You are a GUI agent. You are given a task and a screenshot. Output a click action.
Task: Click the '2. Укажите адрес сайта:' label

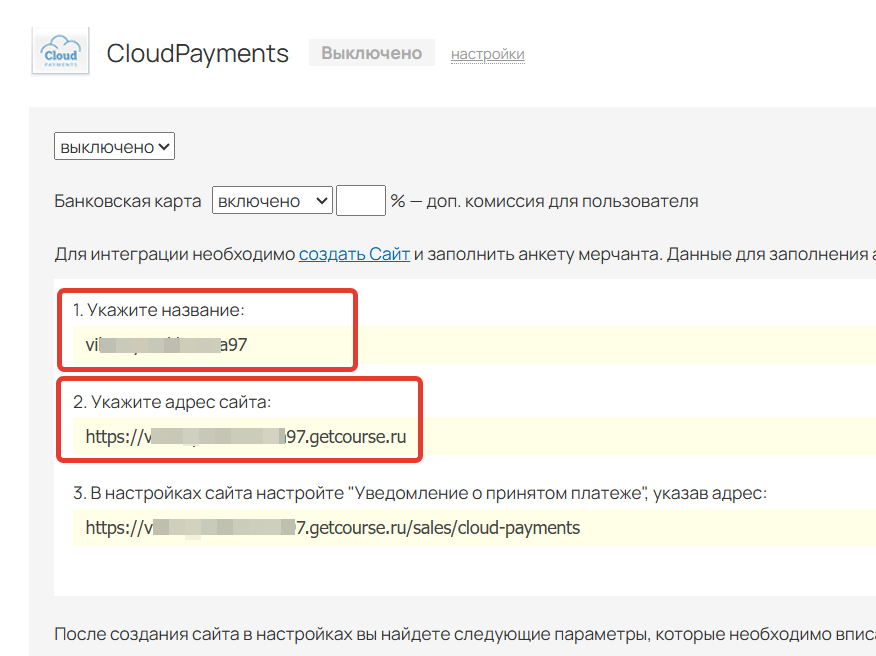172,402
